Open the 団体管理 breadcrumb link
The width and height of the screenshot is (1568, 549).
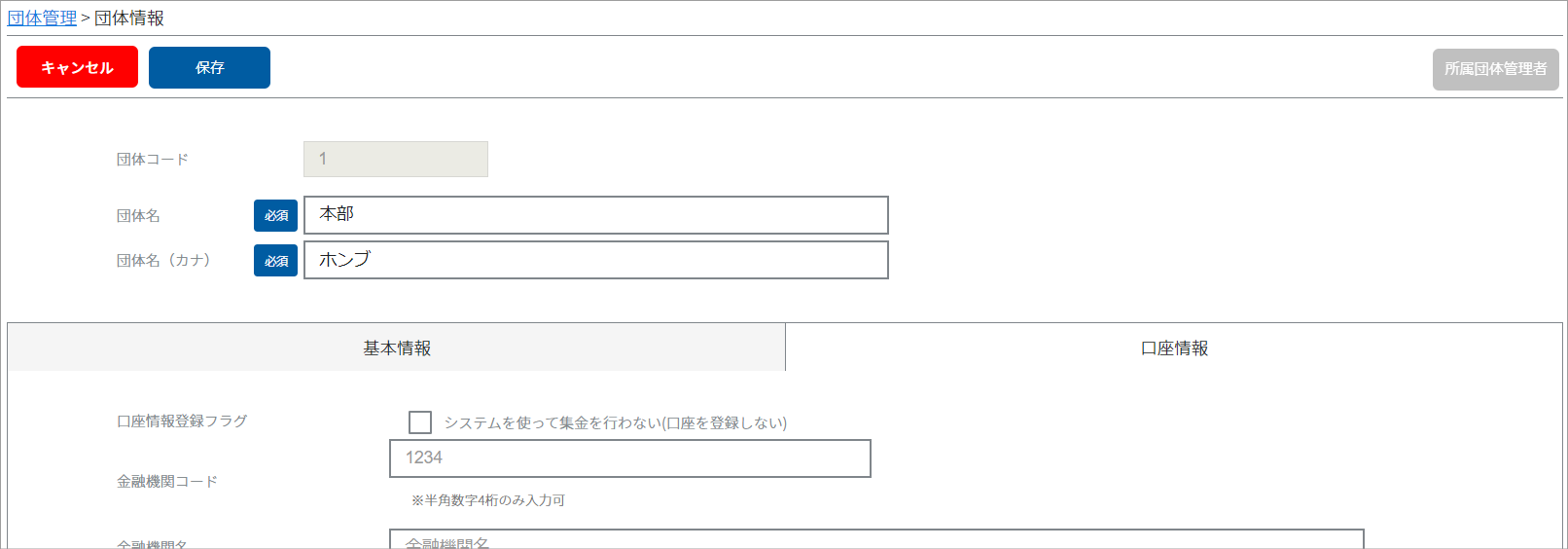pyautogui.click(x=42, y=18)
